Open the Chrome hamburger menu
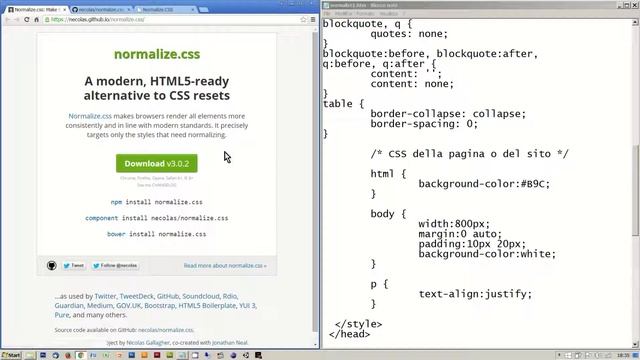 coord(313,19)
